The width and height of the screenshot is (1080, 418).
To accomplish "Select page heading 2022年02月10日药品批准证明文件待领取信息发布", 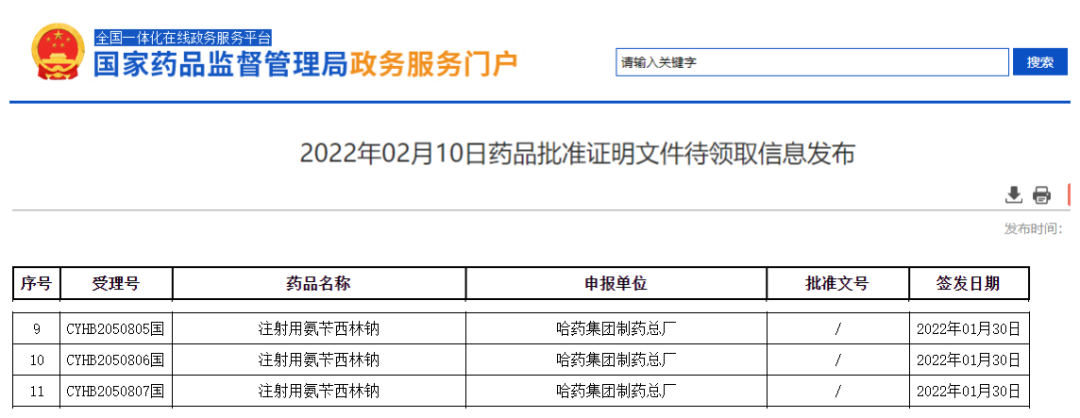I will pyautogui.click(x=577, y=154).
